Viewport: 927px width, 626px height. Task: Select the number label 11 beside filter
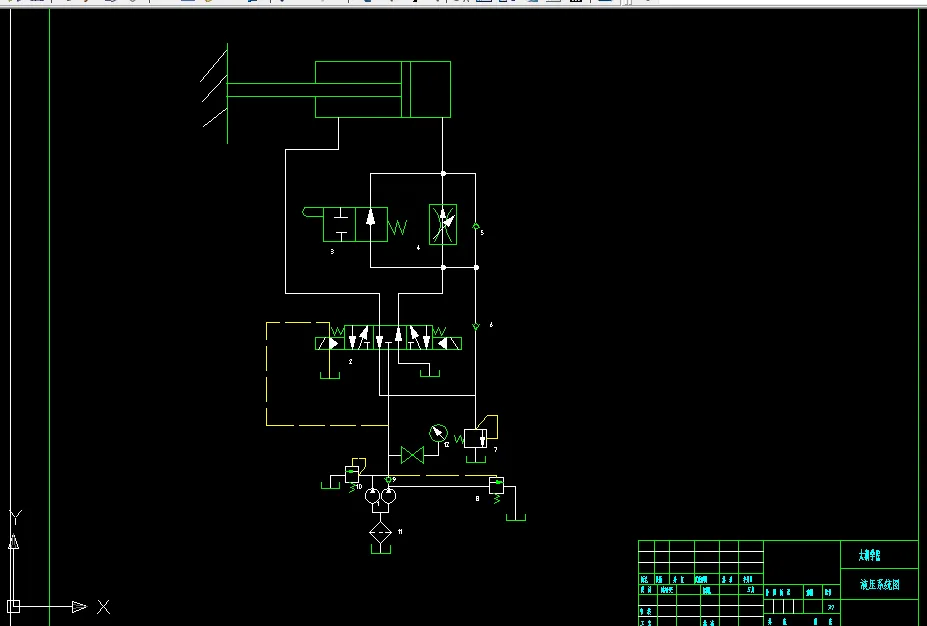400,532
